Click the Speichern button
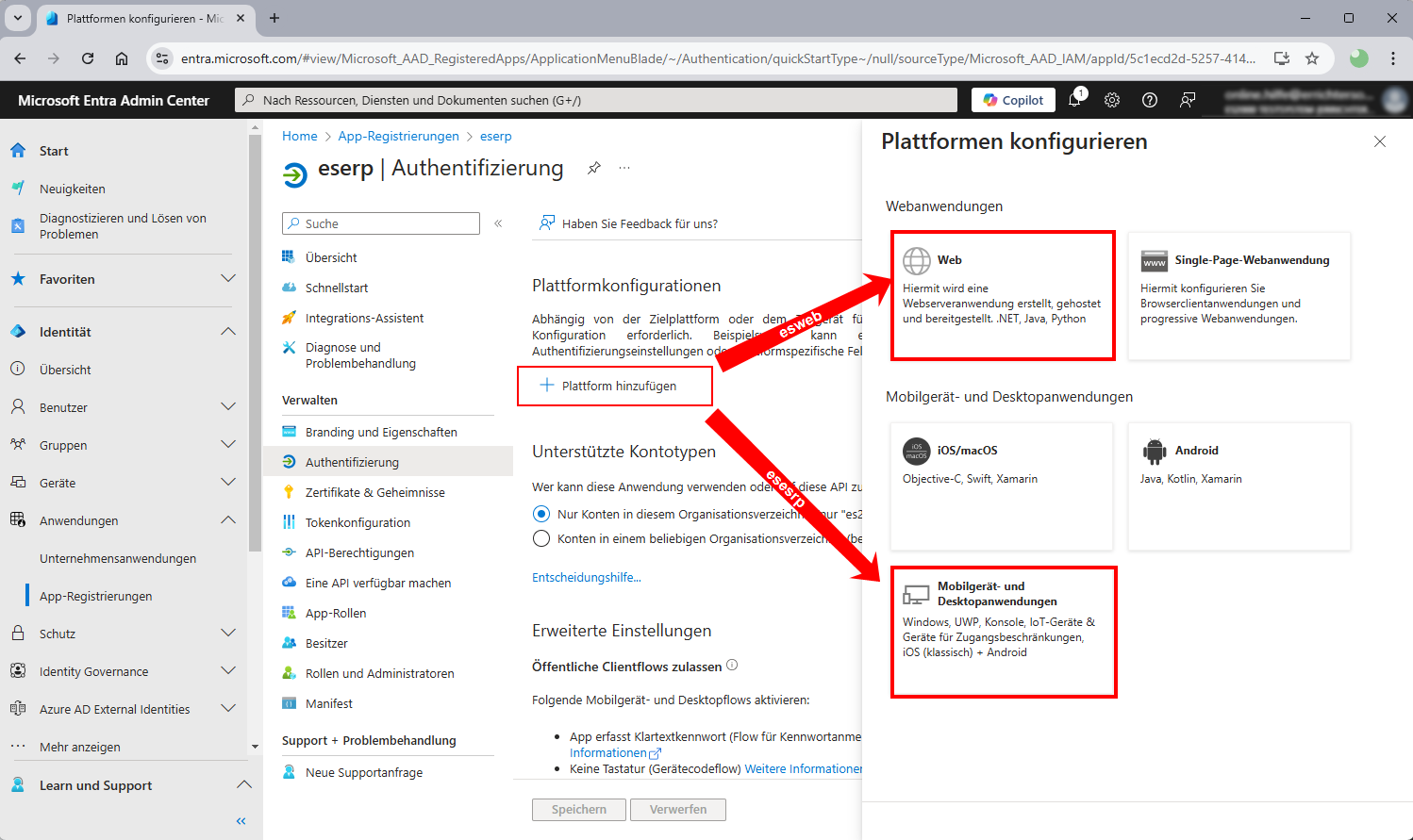The image size is (1413, 840). tap(579, 809)
